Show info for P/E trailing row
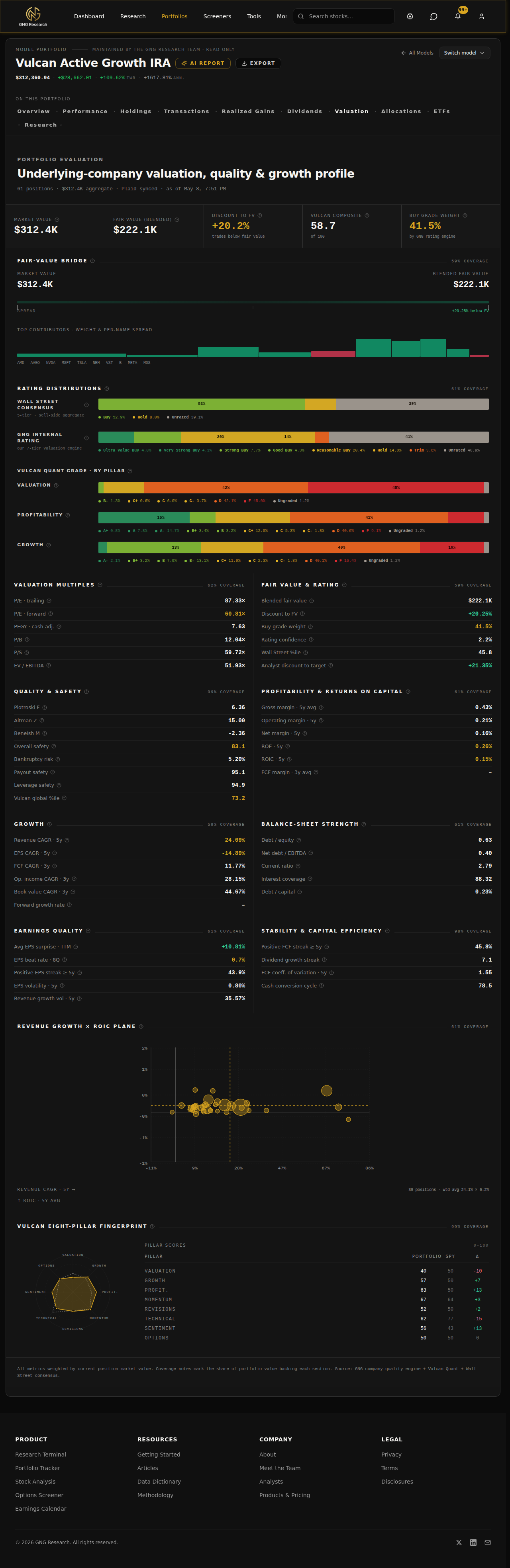 point(49,601)
